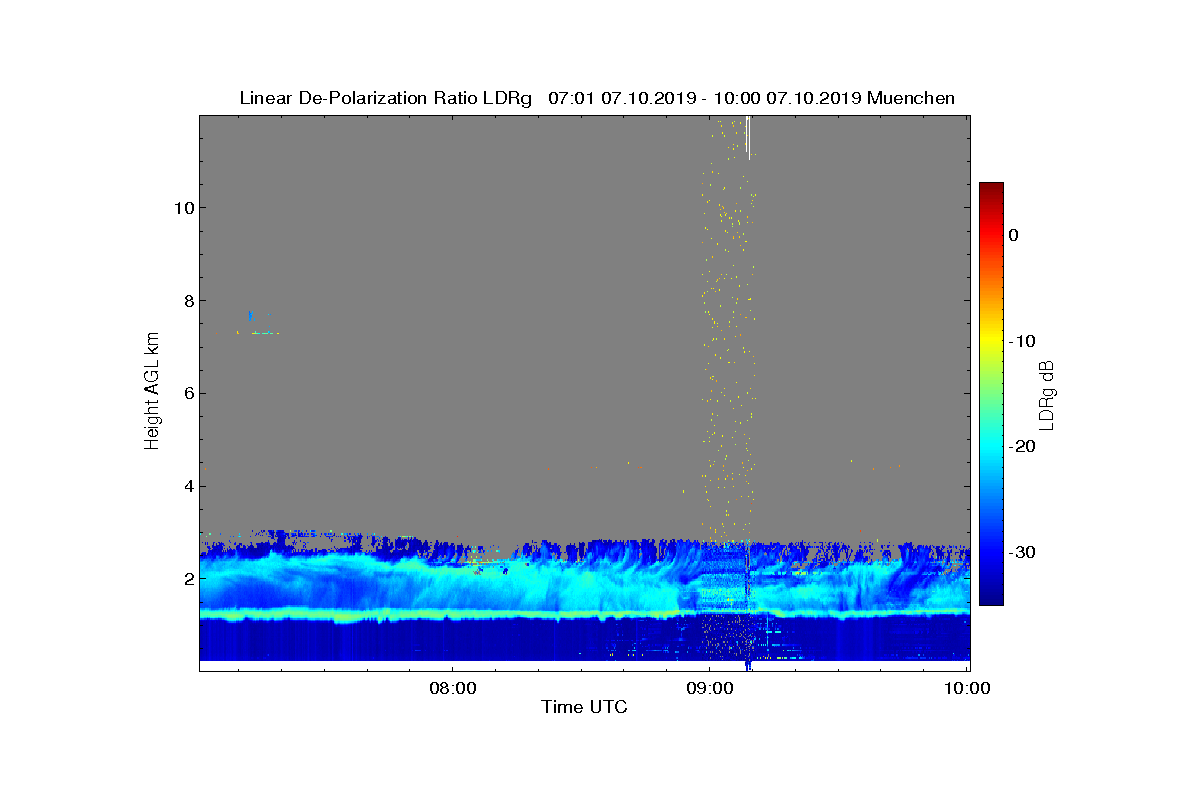Click the start time "07:01 07.10.2019" in title
Viewport: 1200px width, 800px height.
click(621, 98)
